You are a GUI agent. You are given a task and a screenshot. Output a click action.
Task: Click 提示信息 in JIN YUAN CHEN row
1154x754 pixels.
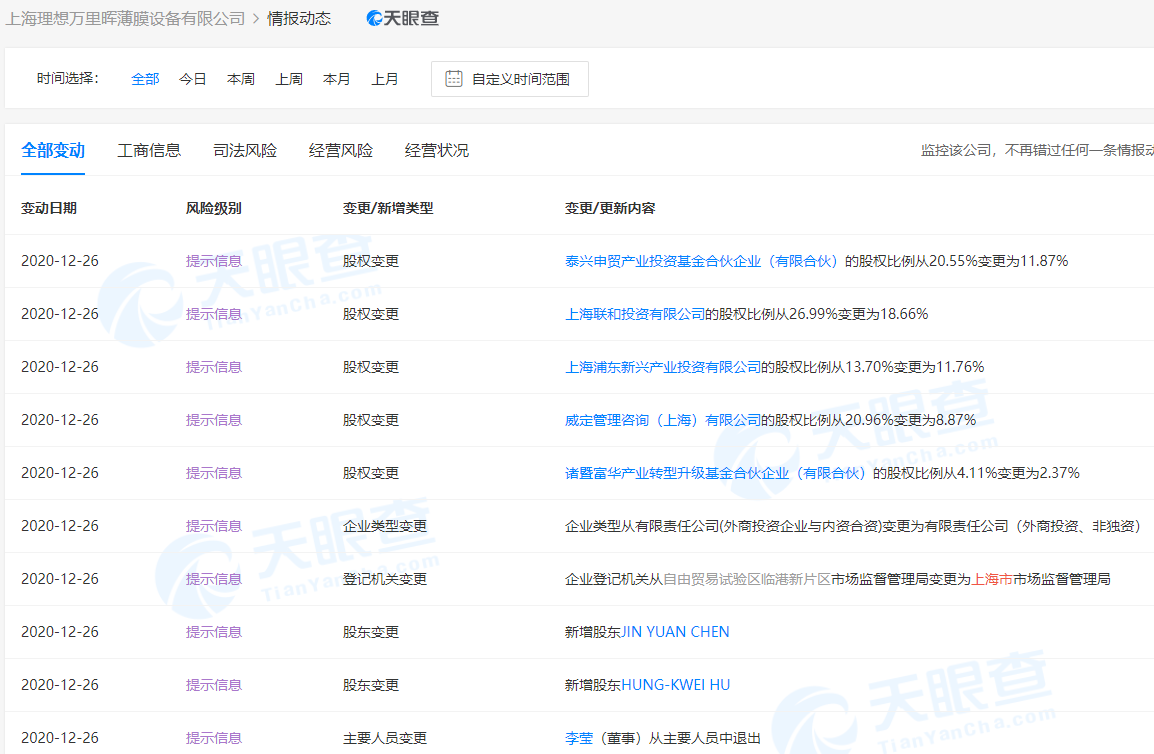click(x=213, y=632)
